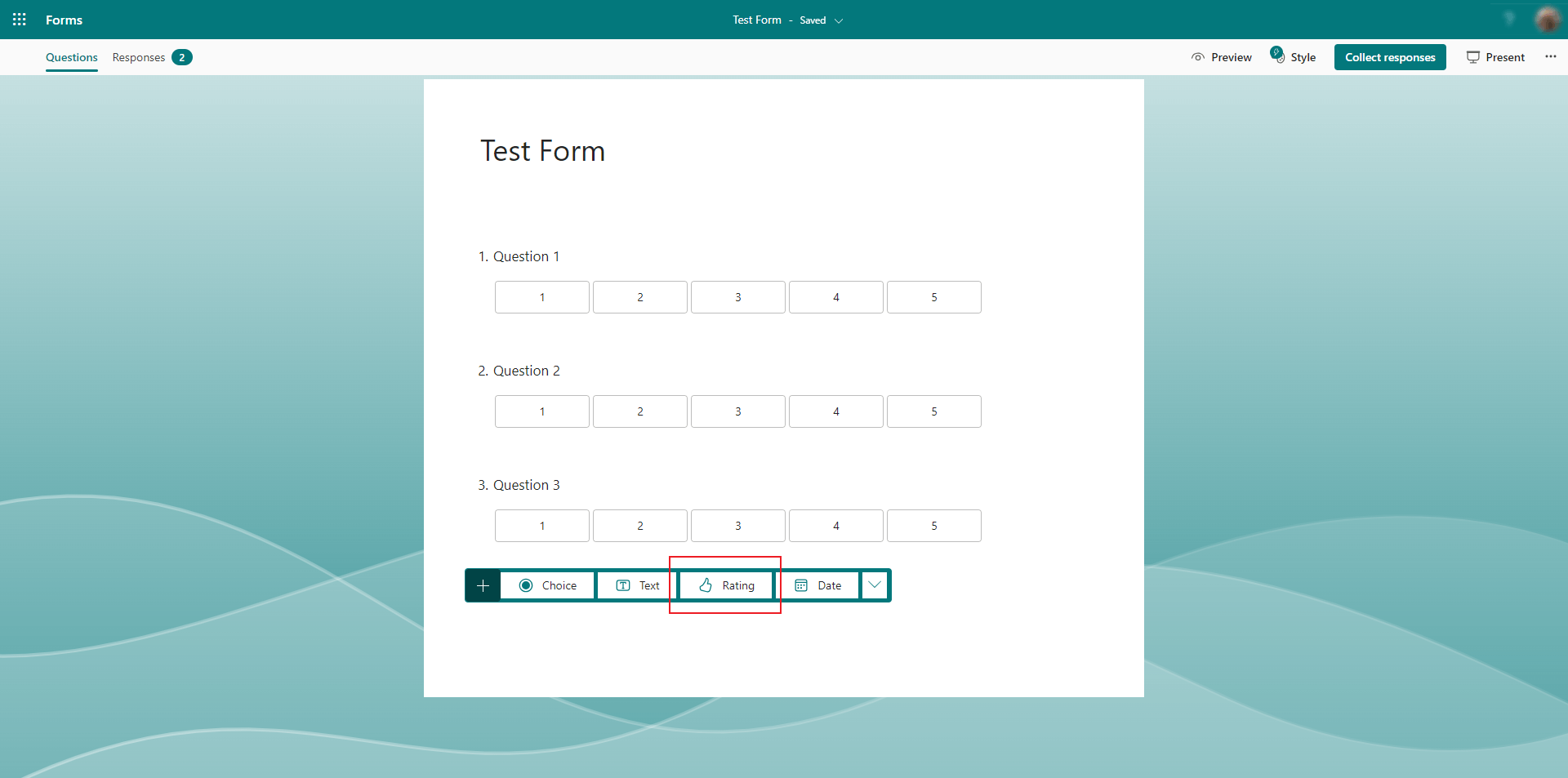1568x778 pixels.
Task: Click the plus icon to add a question
Action: tap(483, 585)
